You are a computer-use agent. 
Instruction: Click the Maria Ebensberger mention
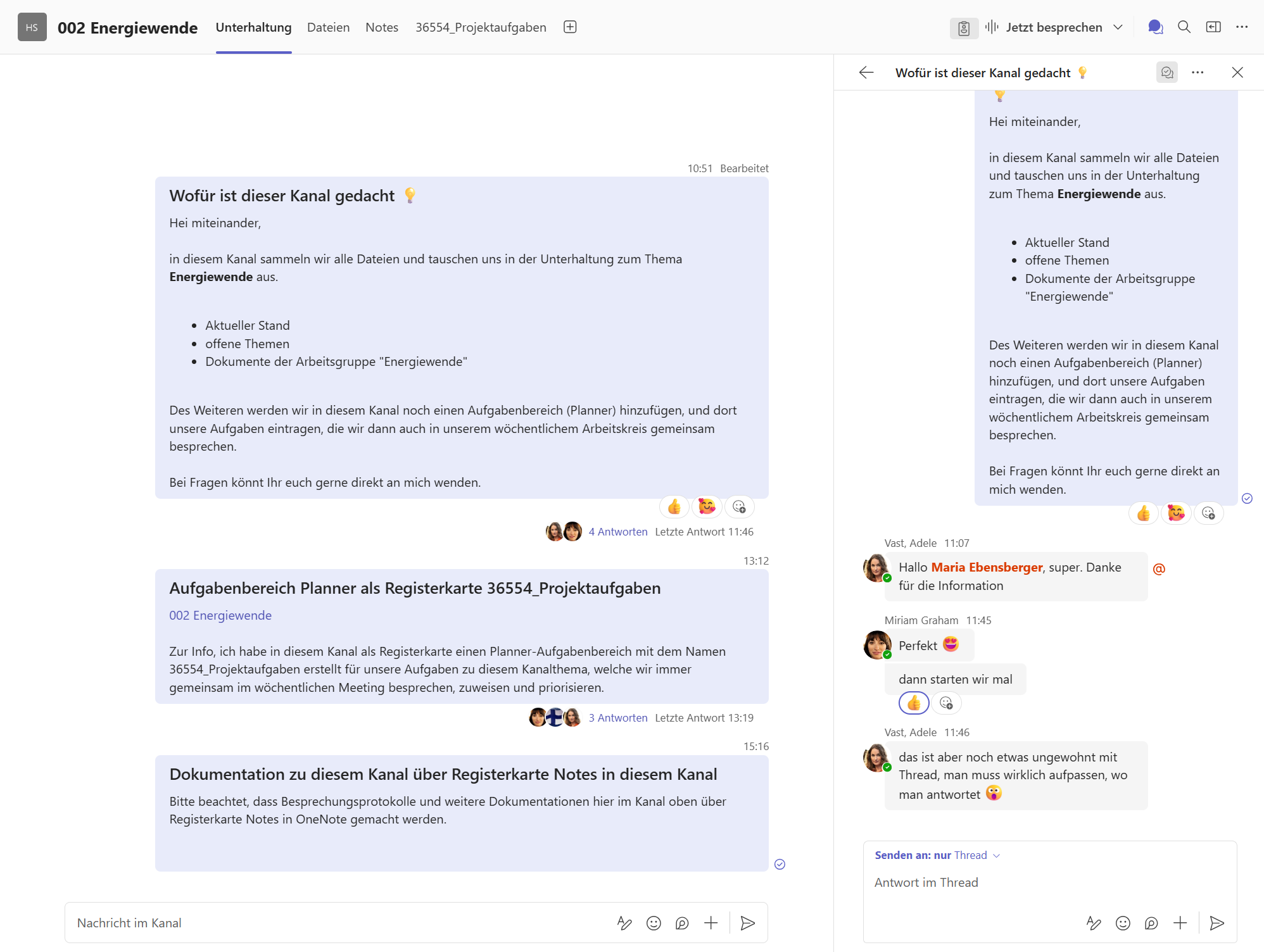pyautogui.click(x=987, y=567)
